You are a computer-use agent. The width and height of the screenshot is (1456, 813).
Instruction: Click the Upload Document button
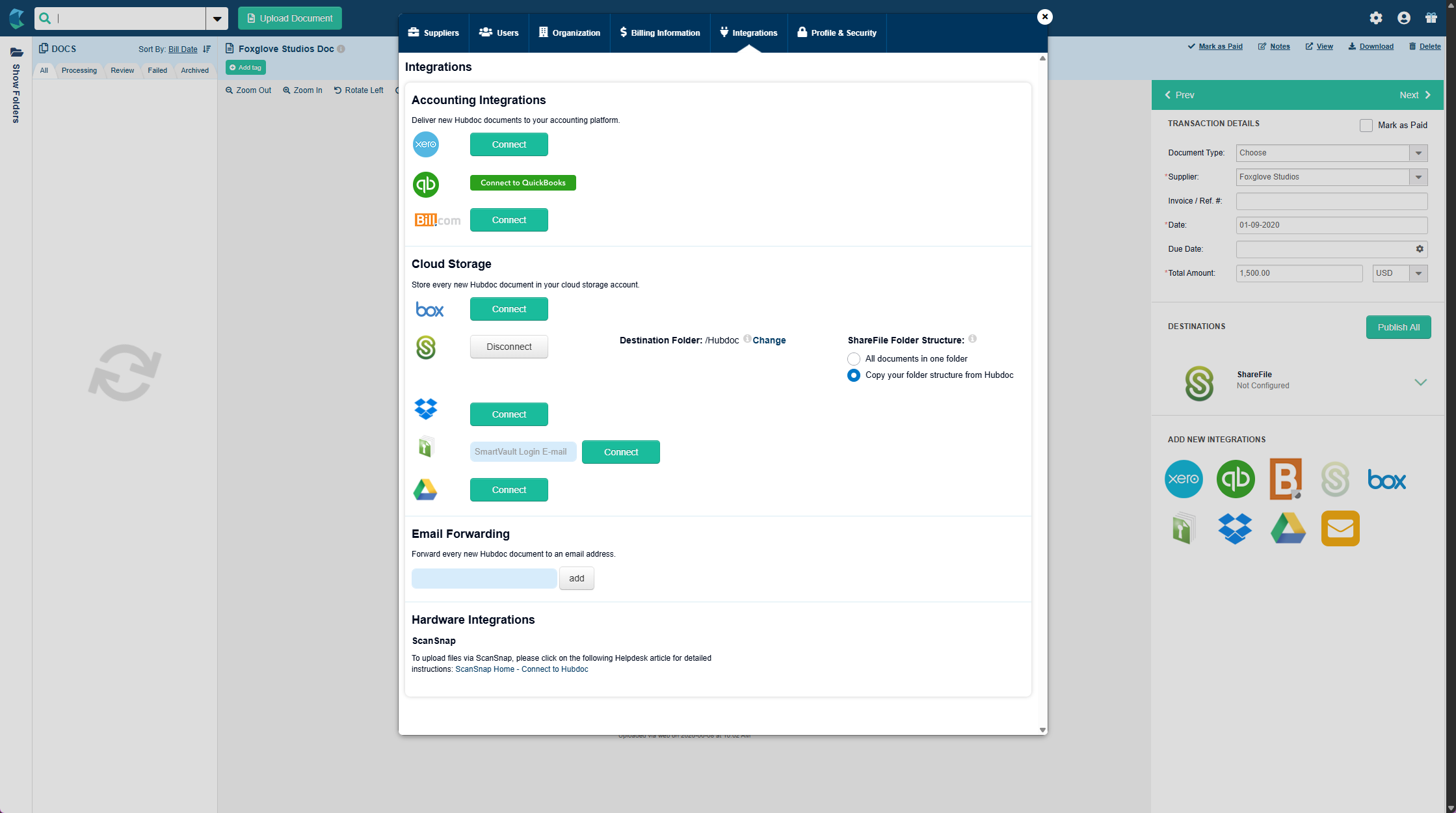click(290, 18)
